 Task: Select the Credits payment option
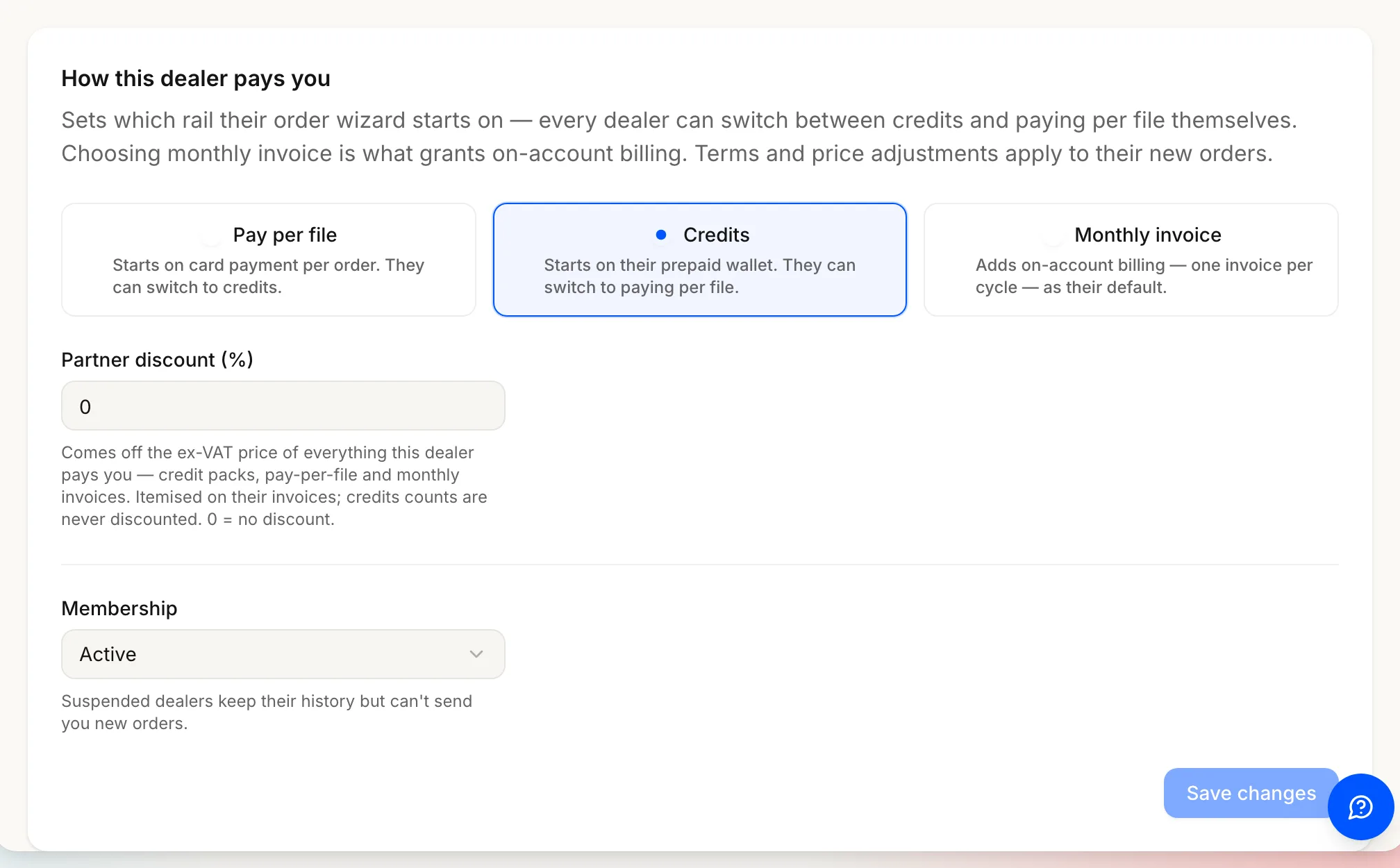pos(700,260)
